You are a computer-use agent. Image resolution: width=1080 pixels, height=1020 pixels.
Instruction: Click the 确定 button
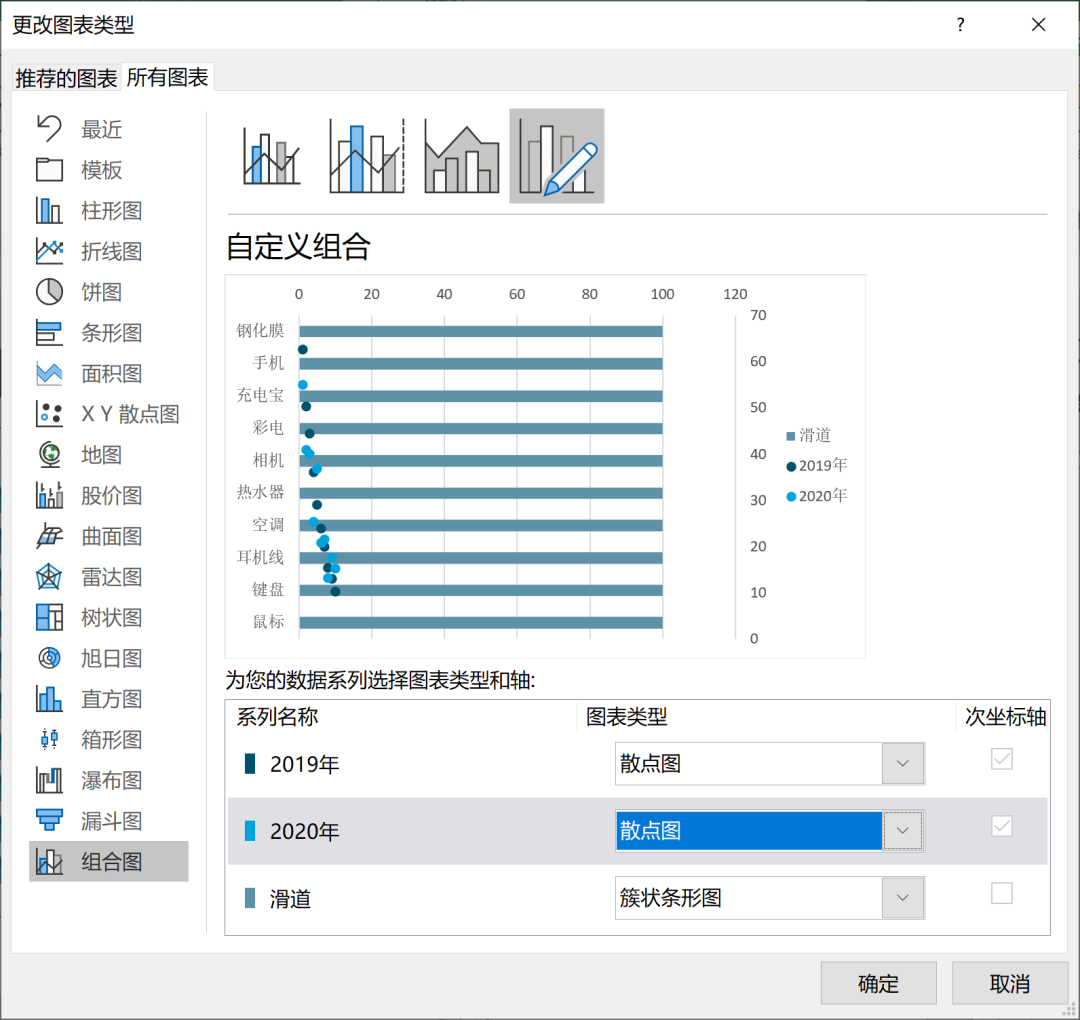[x=878, y=983]
